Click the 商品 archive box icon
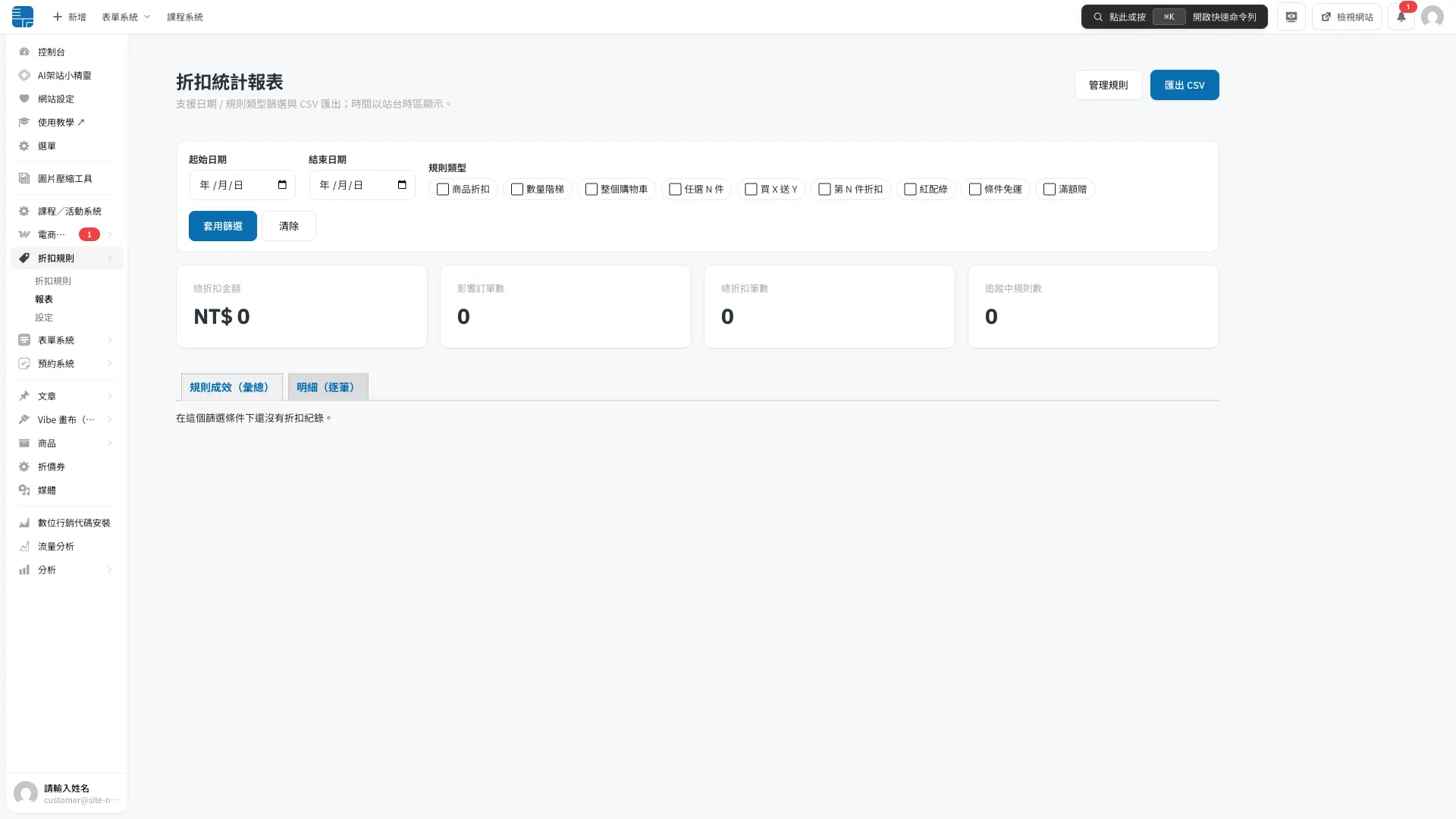The height and width of the screenshot is (819, 1456). tap(24, 443)
